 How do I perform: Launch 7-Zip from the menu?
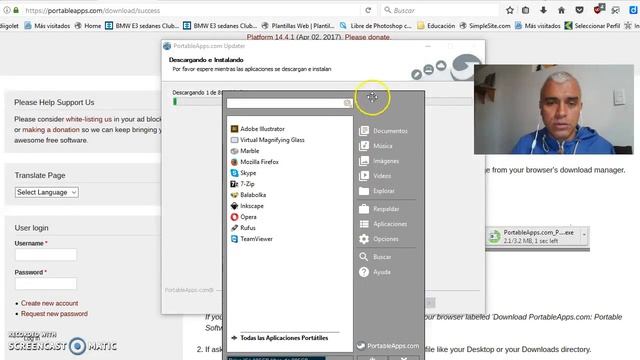coord(242,184)
